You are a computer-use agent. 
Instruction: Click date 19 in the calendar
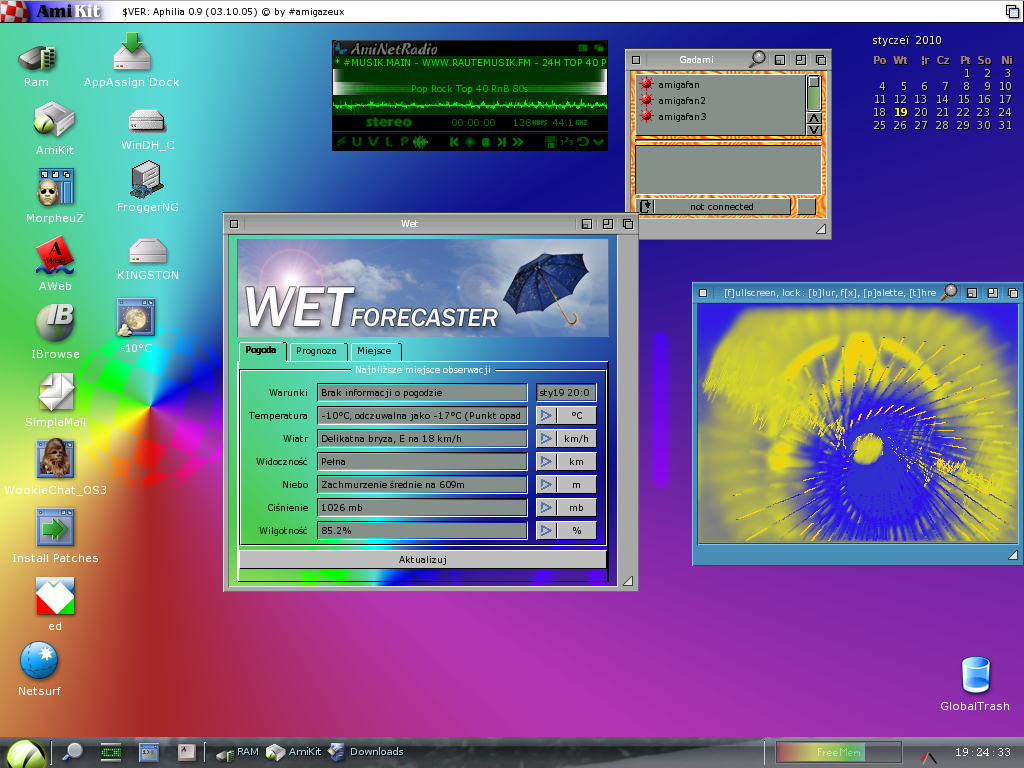pos(901,112)
